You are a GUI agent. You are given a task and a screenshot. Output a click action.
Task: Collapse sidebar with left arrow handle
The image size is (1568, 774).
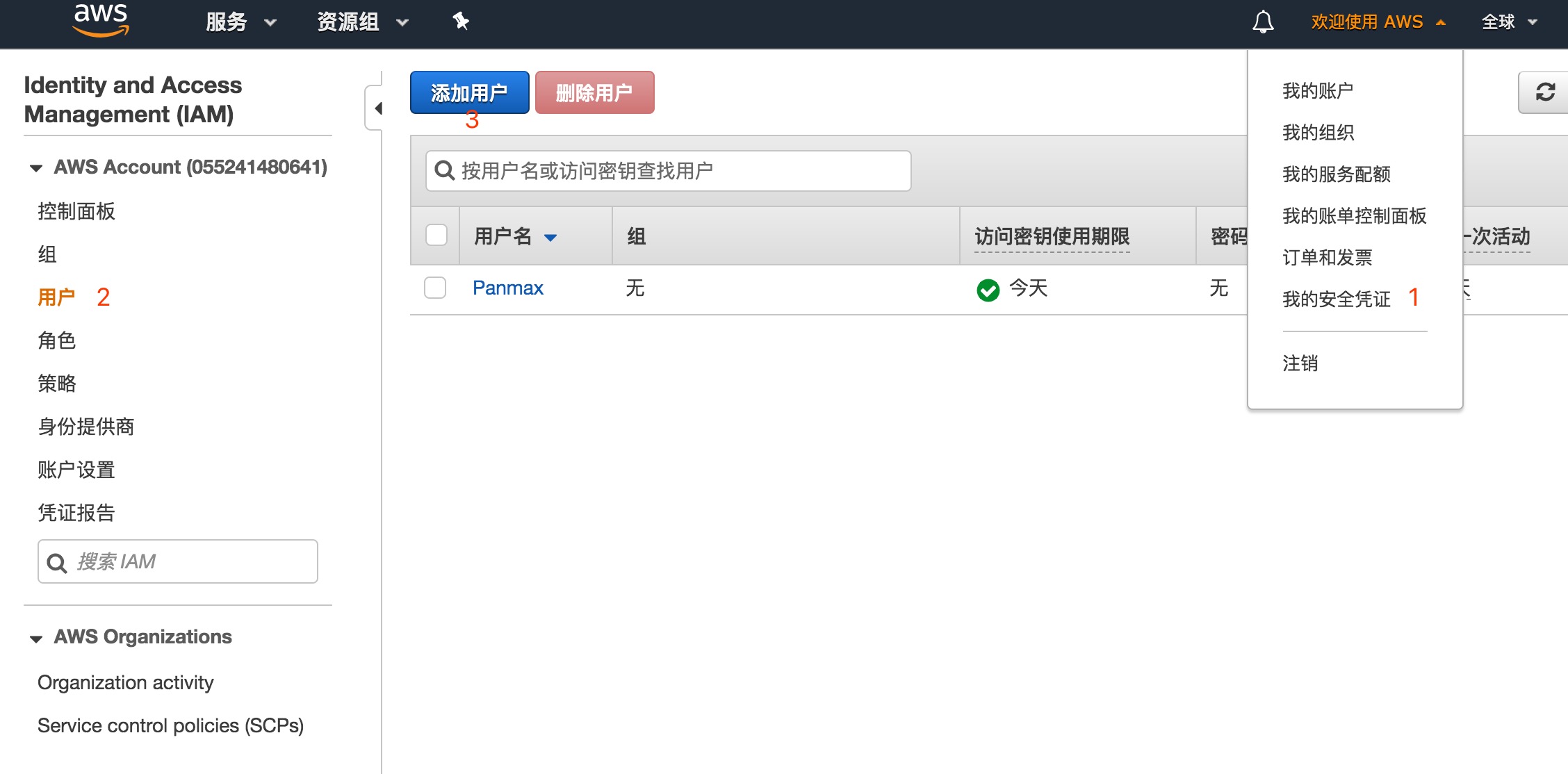click(377, 108)
